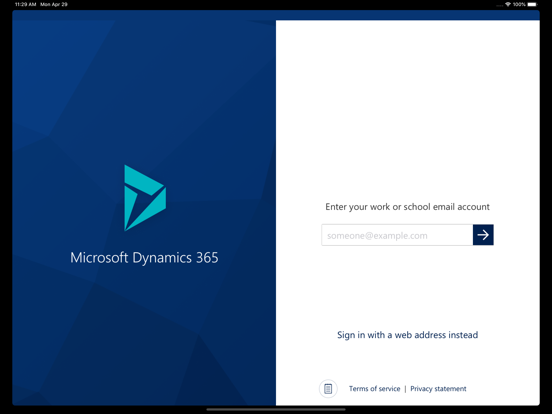Submit email with the arrow button
This screenshot has height=414, width=552.
[483, 235]
